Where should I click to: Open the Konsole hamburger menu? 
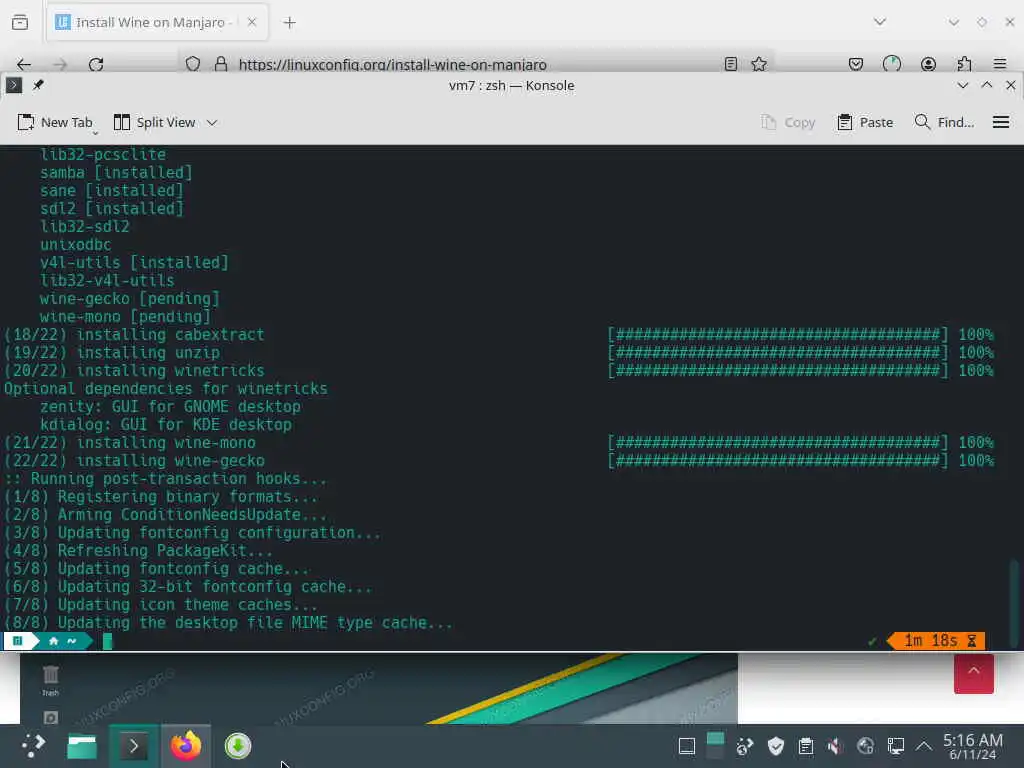click(1000, 122)
